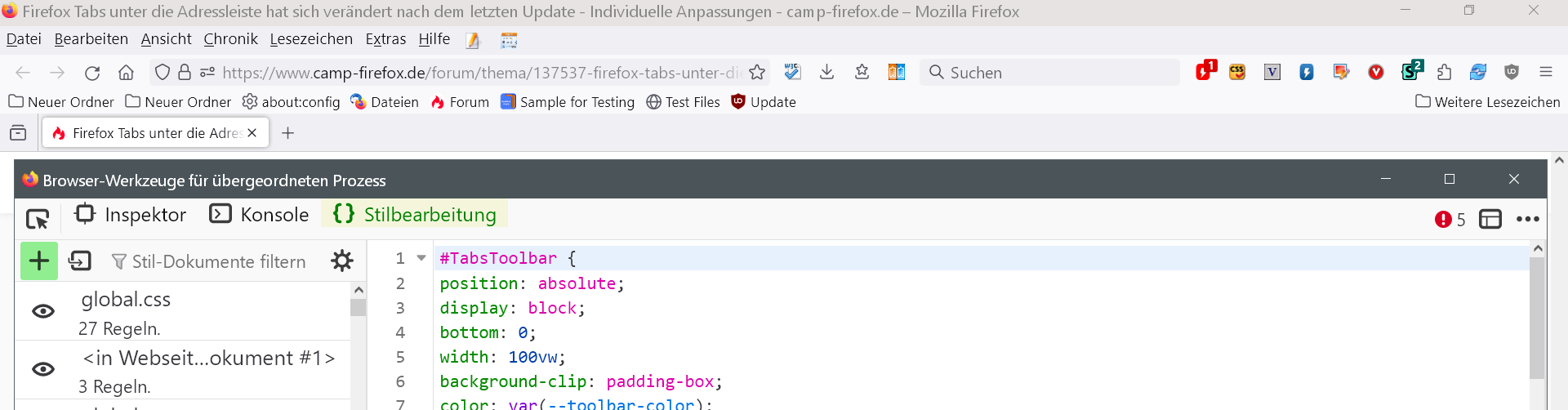Select the Stilbearbeitung tab
Screen dimensions: 1568x410
415,215
